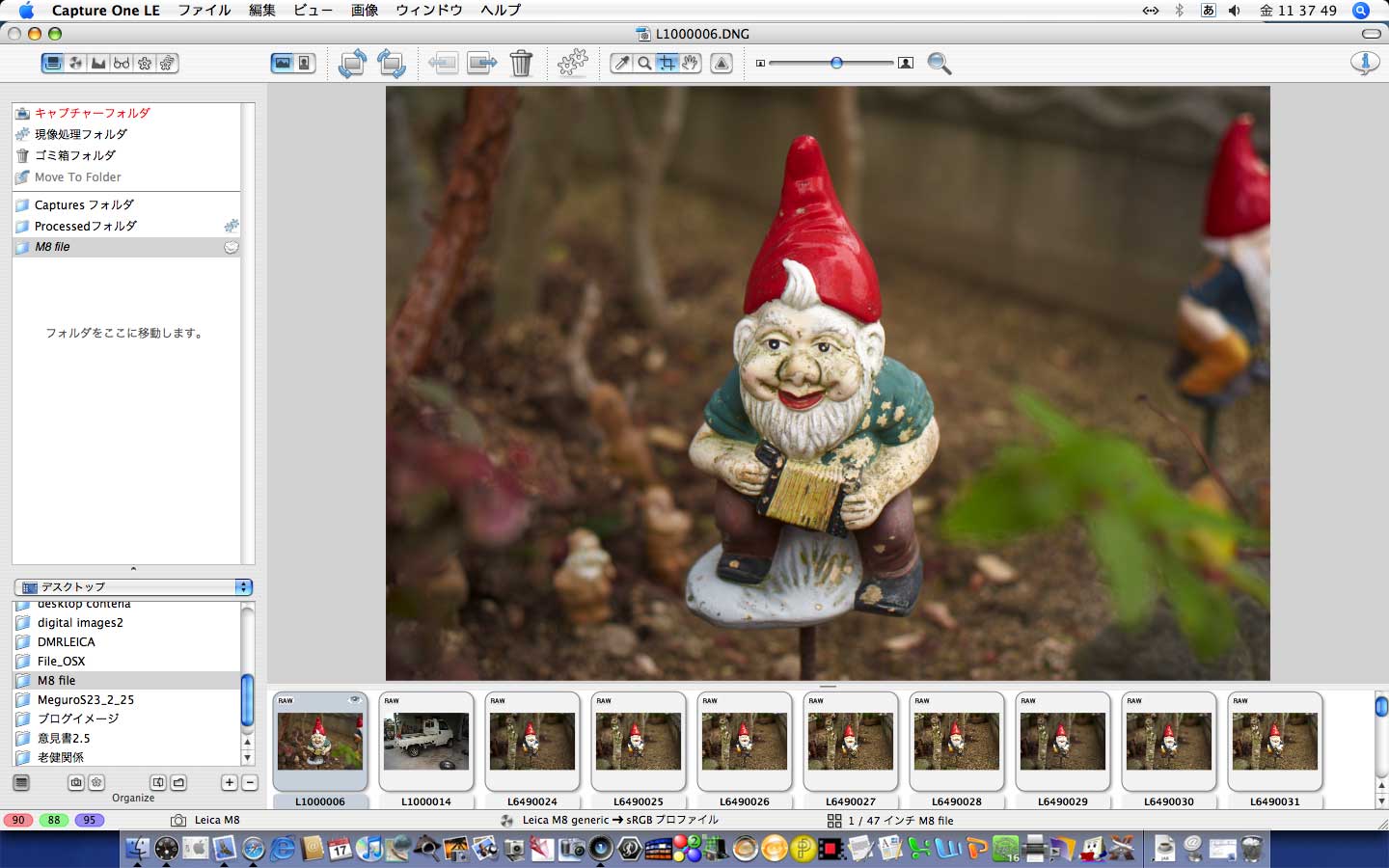1389x868 pixels.
Task: Click the thumbnail strip vertical scrollbar
Action: 1381,749
